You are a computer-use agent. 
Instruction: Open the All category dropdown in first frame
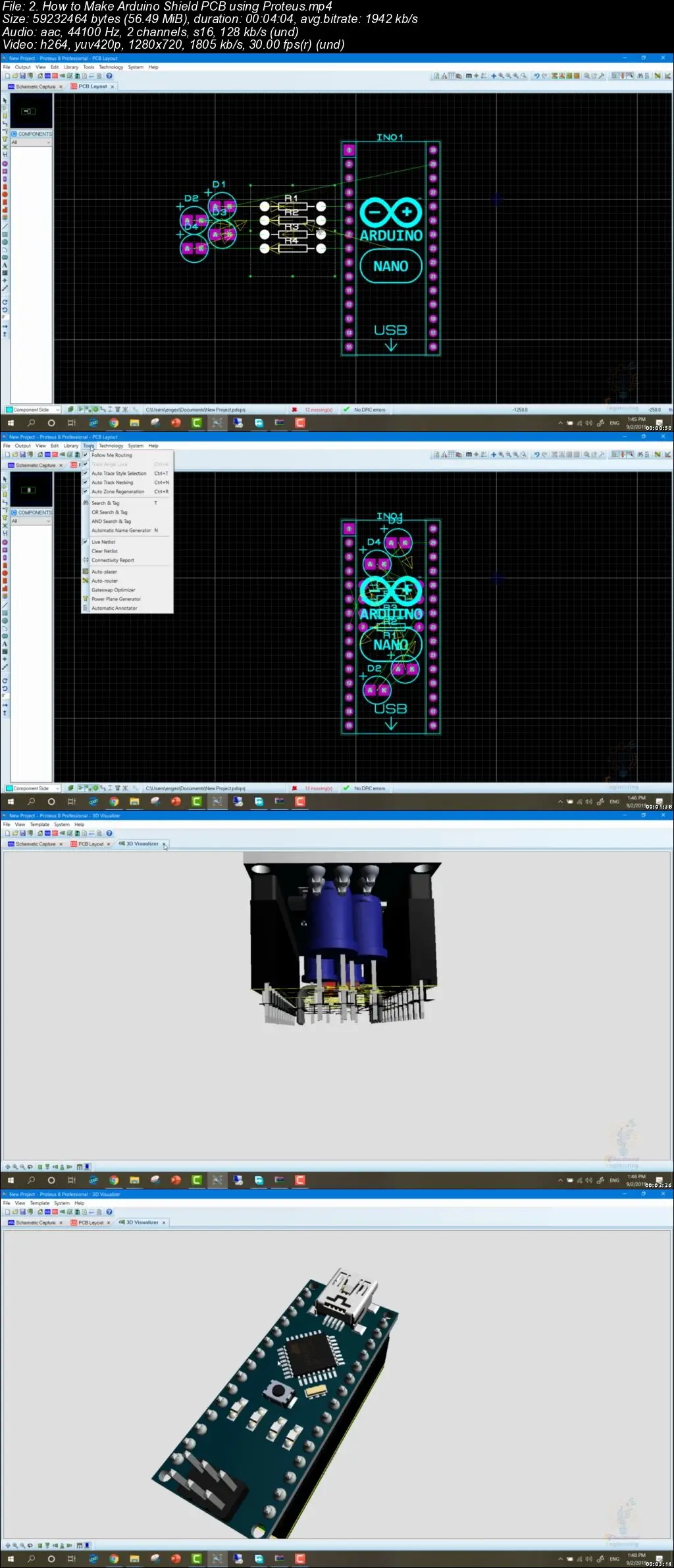[x=31, y=142]
